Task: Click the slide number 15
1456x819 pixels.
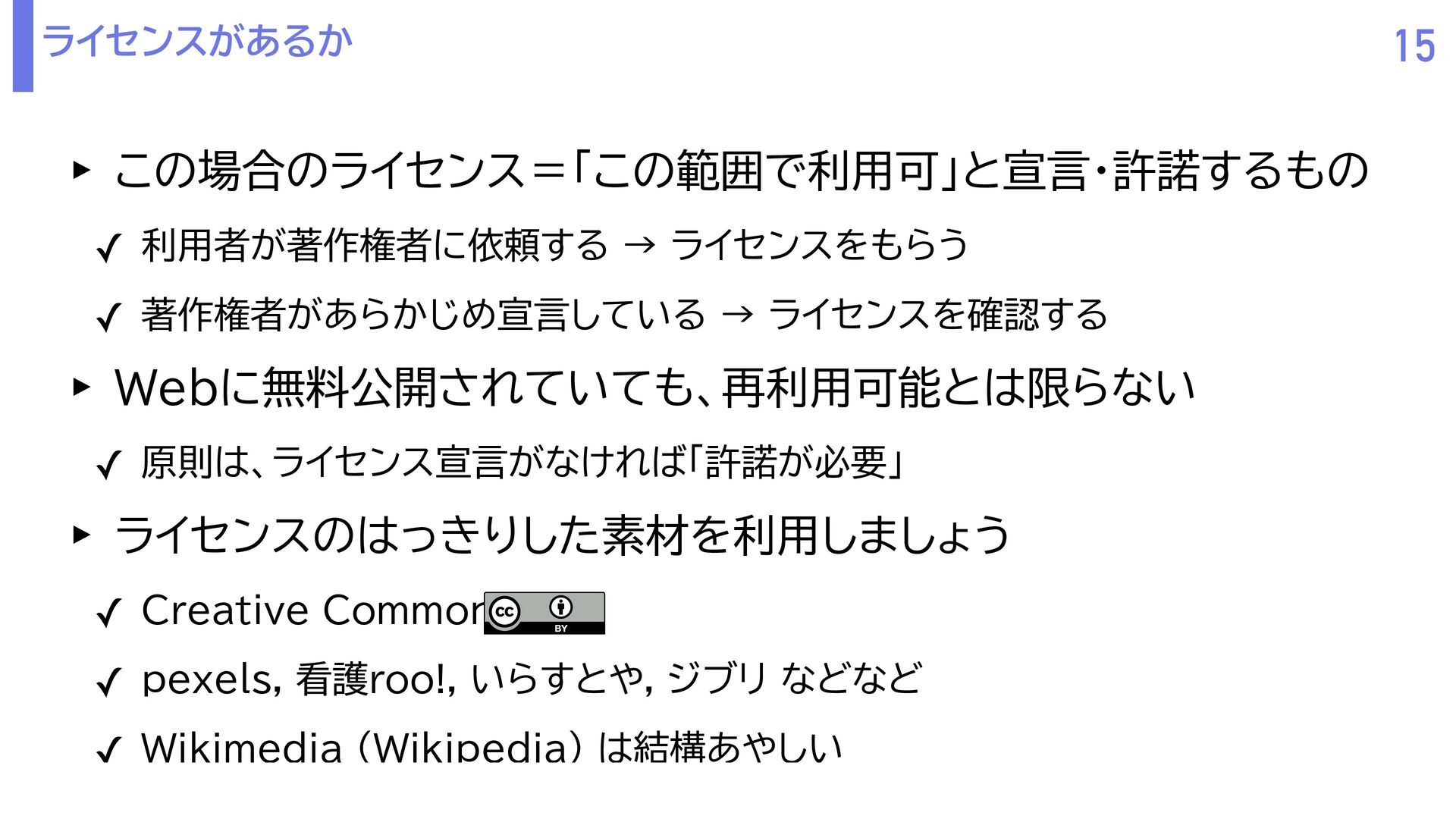Action: click(1414, 46)
